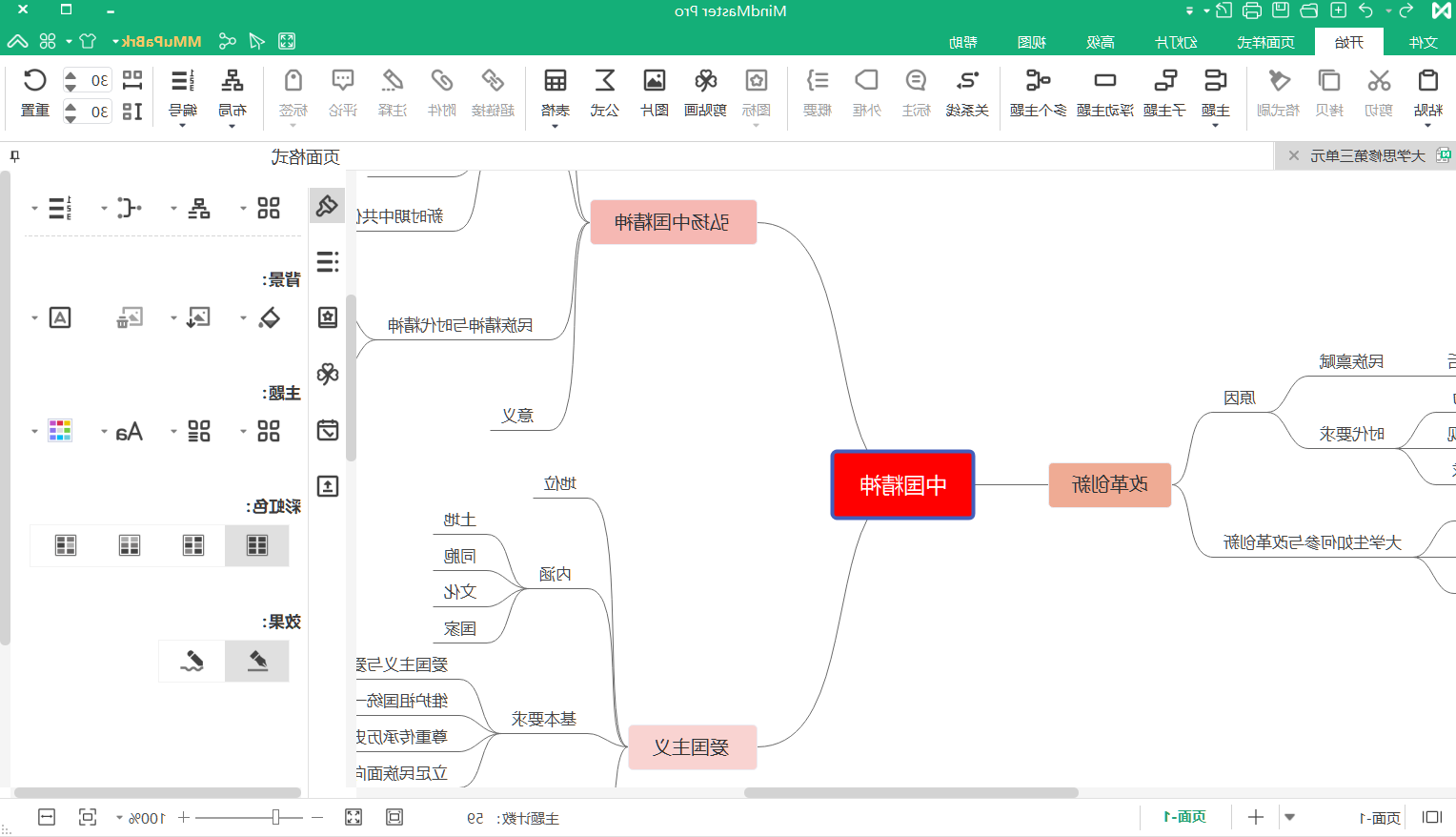Select the 改革创新 topic node
The height and width of the screenshot is (837, 1456).
point(1109,484)
